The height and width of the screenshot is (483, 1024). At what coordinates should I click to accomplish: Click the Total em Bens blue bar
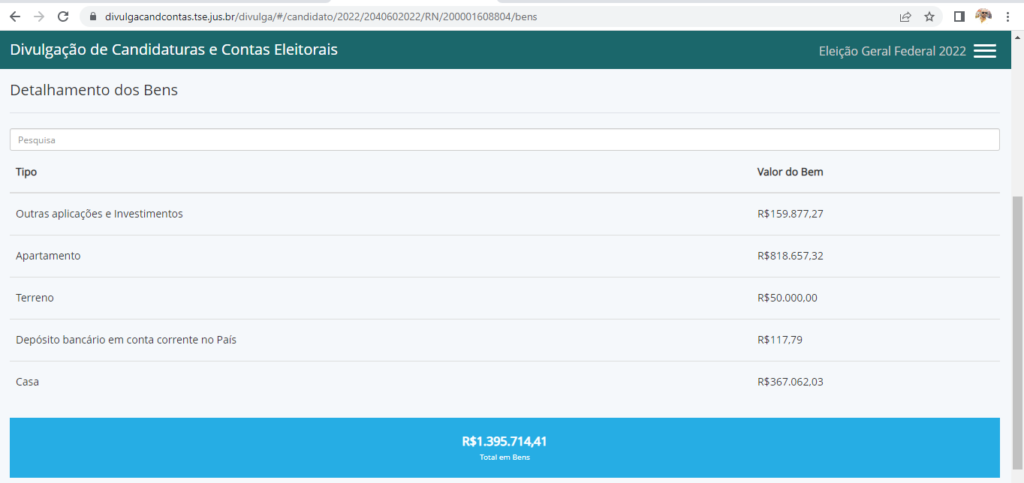pyautogui.click(x=504, y=447)
